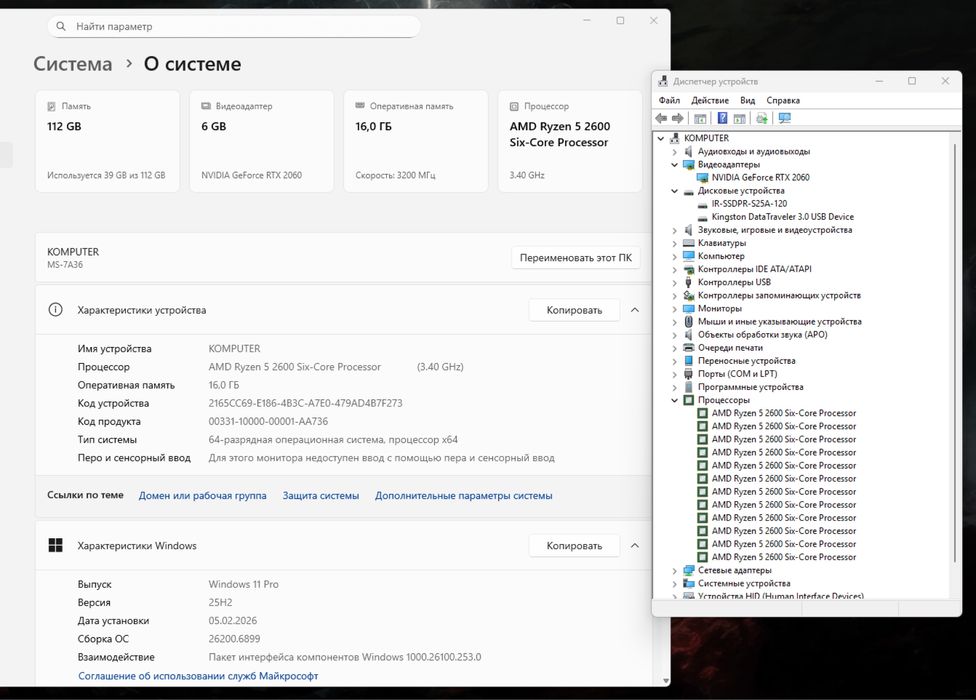976x700 pixels.
Task: Collapse the Характеристики устройства section chevron
Action: click(634, 310)
